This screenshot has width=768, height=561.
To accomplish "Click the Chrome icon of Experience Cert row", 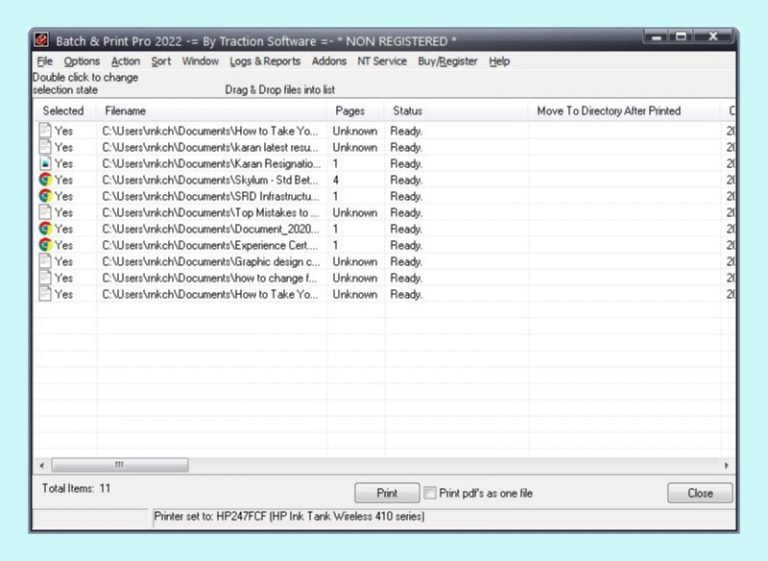I will point(45,245).
